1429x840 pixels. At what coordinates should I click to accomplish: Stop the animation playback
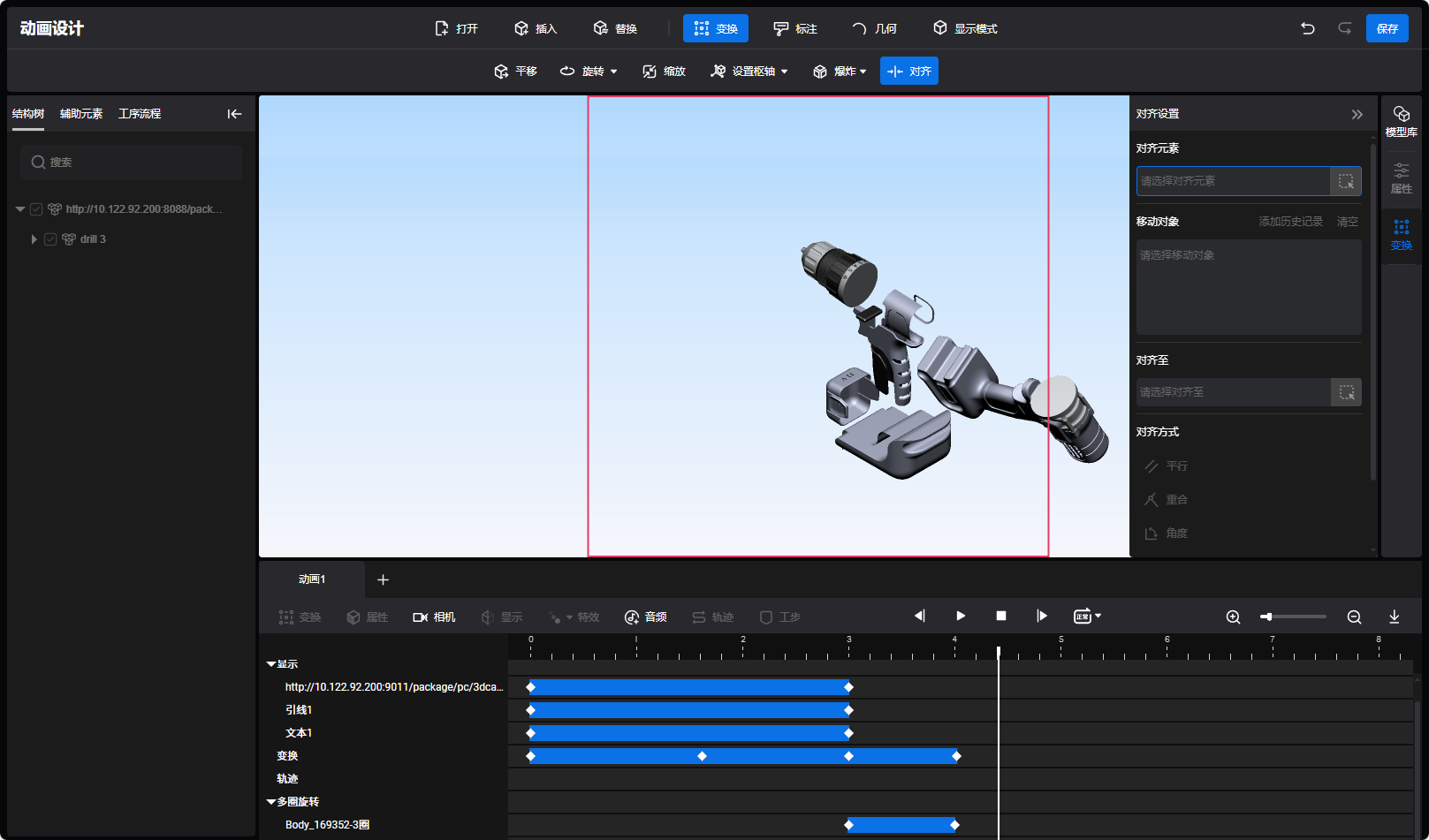pos(1000,616)
